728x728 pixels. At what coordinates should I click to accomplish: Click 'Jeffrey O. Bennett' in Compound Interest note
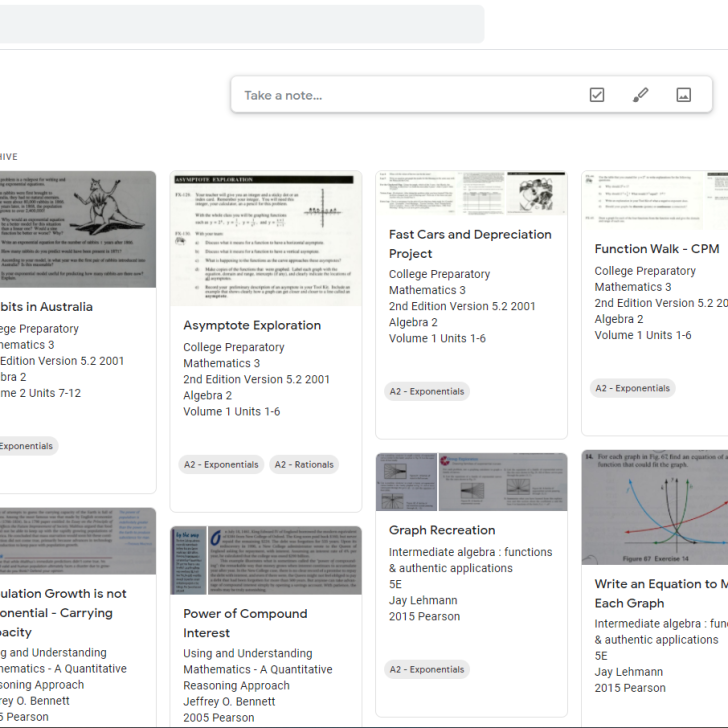click(x=229, y=702)
